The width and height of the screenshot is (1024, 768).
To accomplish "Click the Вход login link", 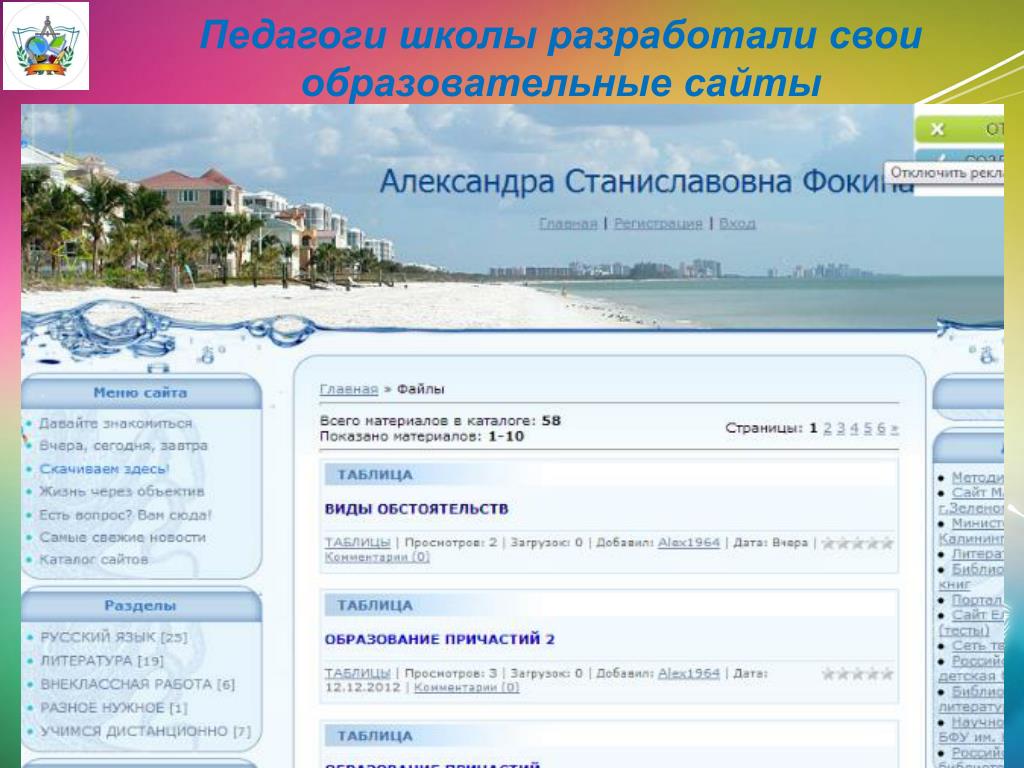I will coord(737,223).
